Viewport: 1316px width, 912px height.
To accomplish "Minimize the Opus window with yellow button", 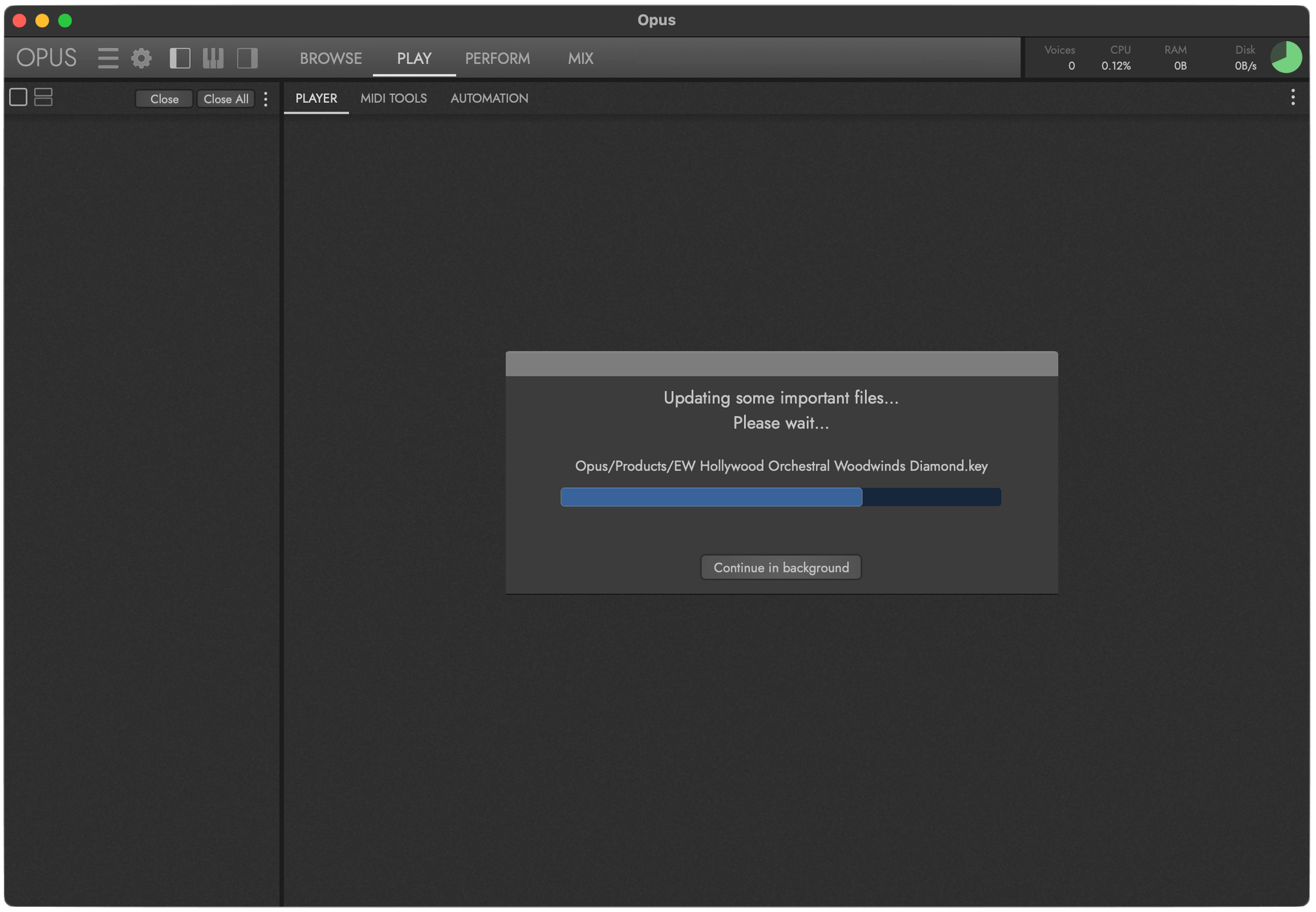I will tap(42, 21).
